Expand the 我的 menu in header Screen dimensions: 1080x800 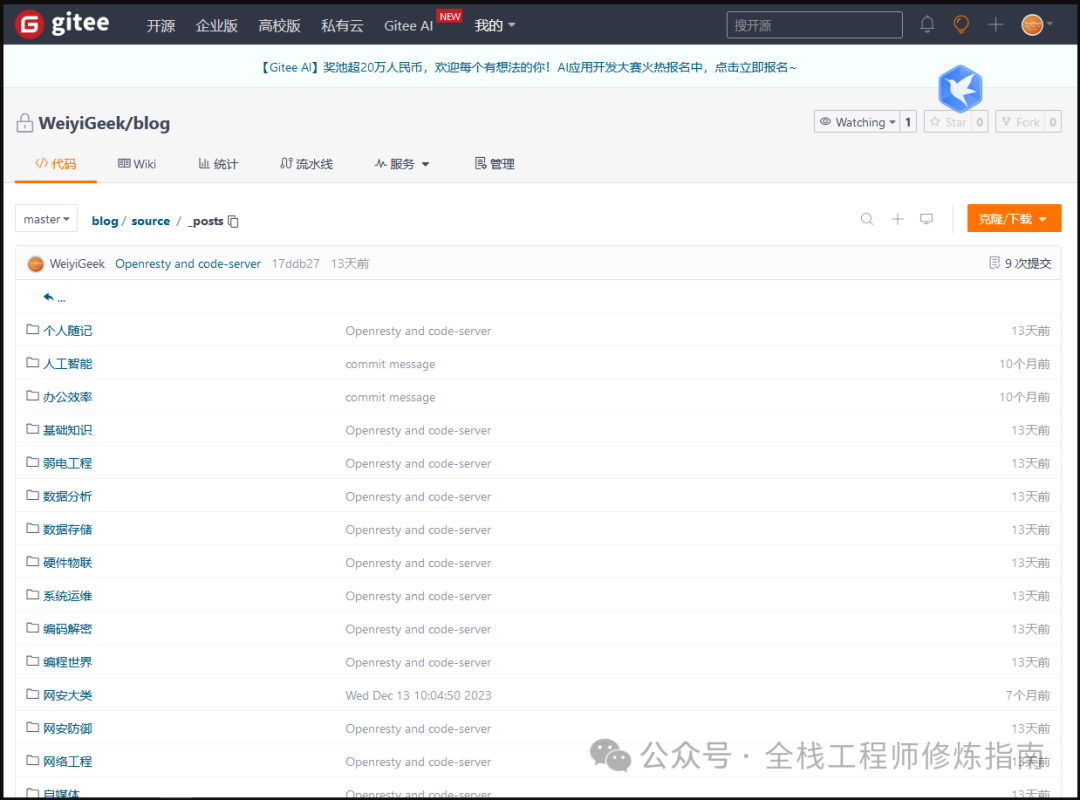495,25
